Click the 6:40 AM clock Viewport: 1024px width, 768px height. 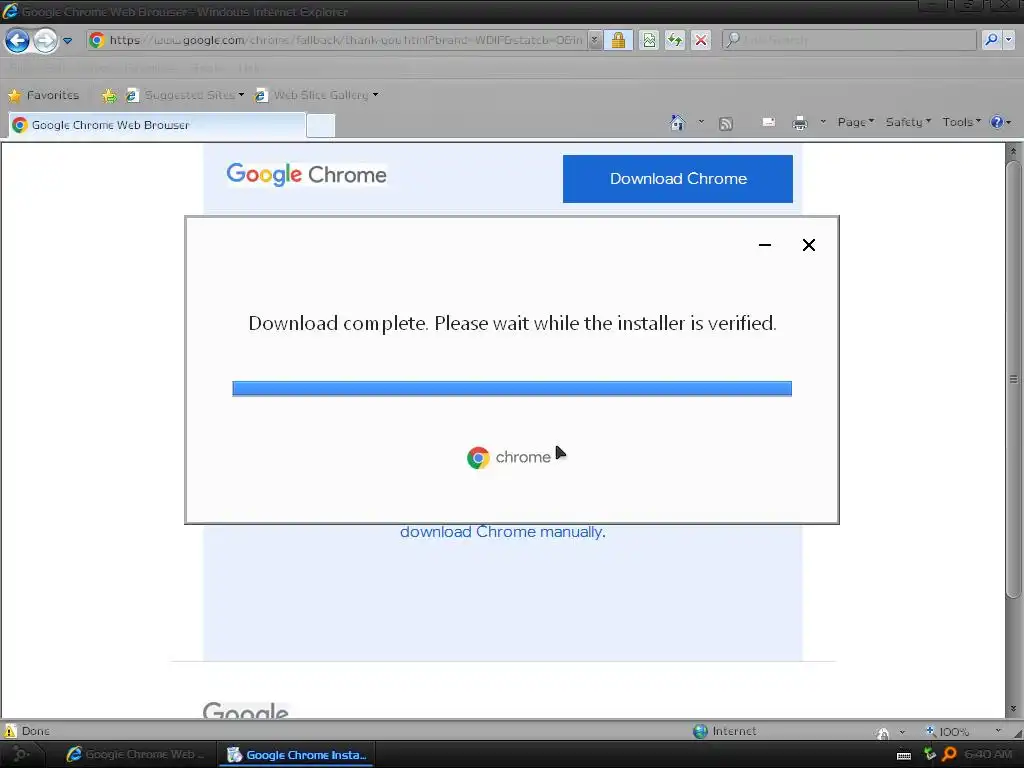(989, 754)
